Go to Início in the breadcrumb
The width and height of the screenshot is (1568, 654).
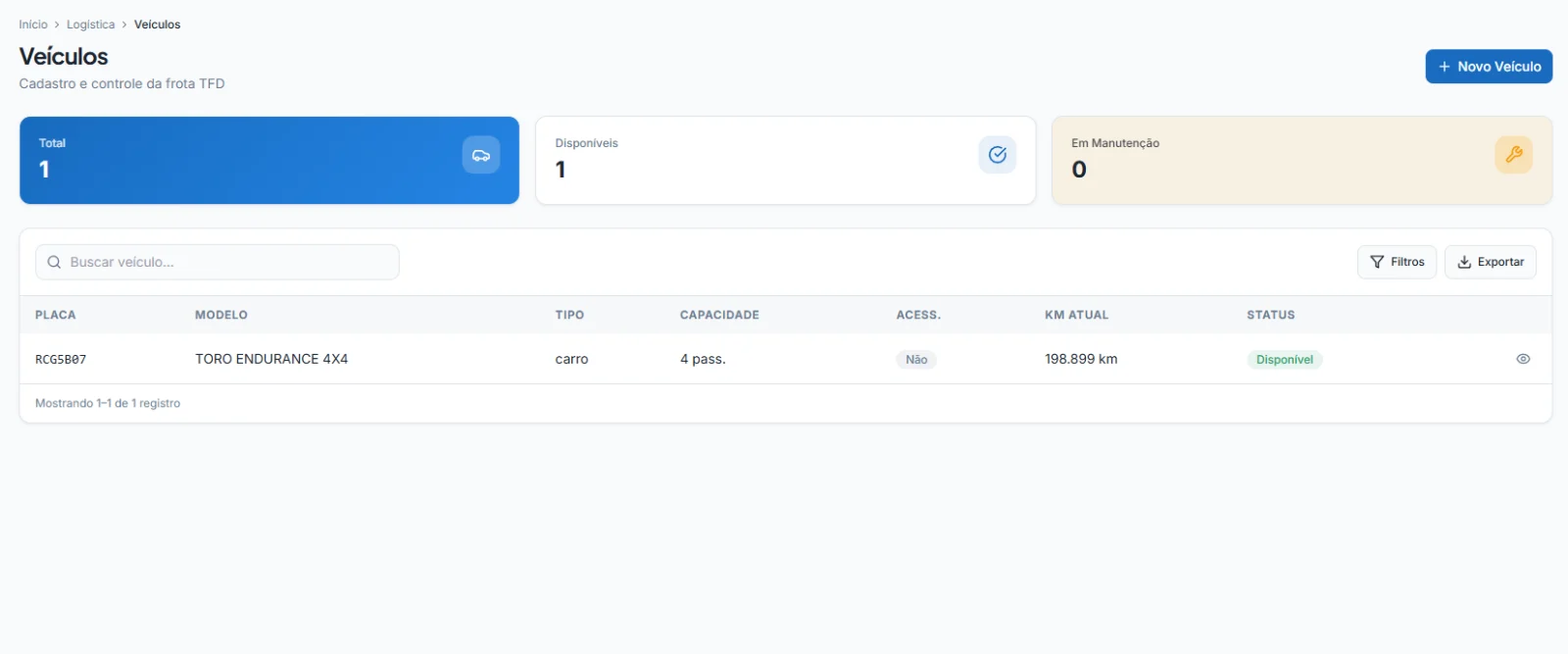point(33,25)
